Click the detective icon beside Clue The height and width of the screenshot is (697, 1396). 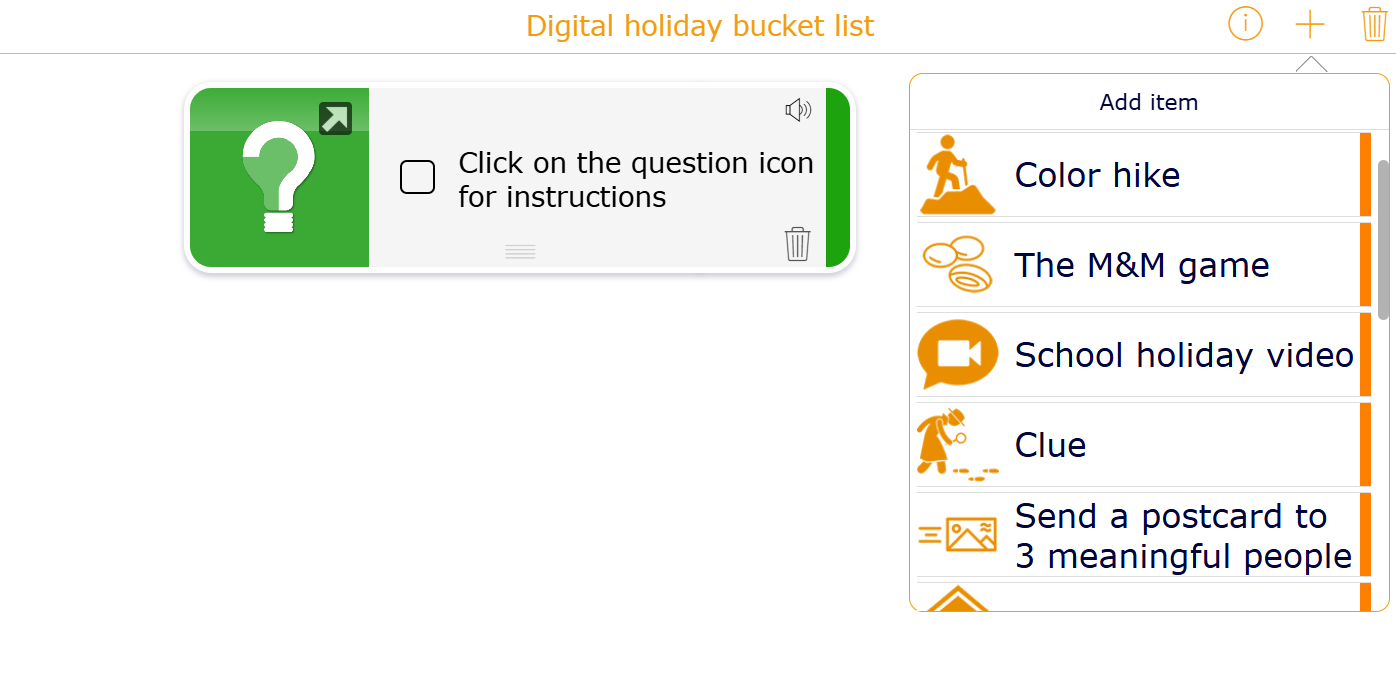955,444
